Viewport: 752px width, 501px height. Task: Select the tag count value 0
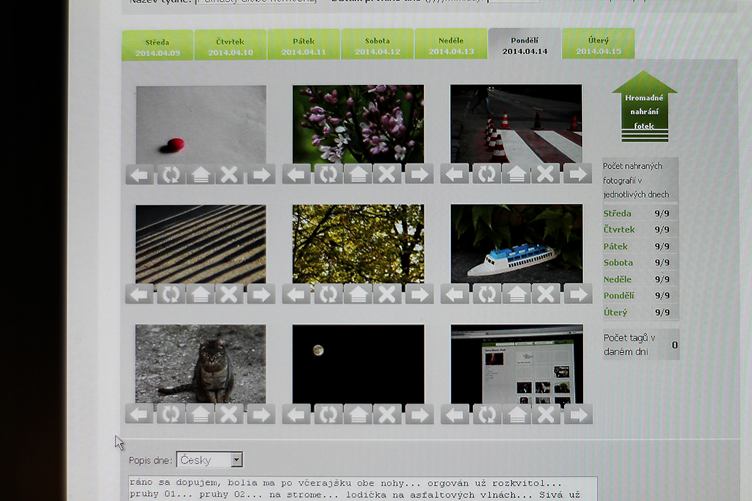(674, 345)
